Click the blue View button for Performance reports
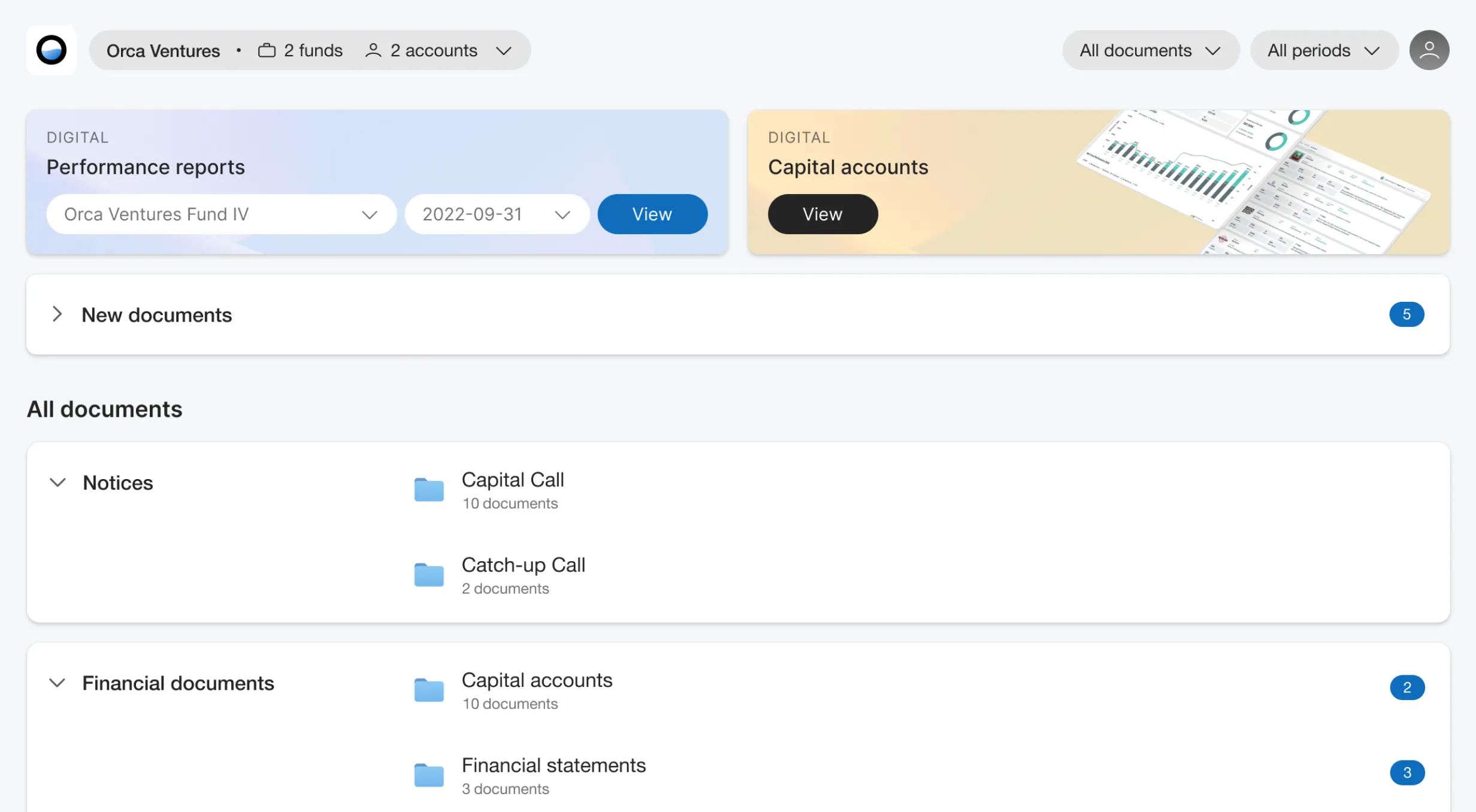 (652, 214)
